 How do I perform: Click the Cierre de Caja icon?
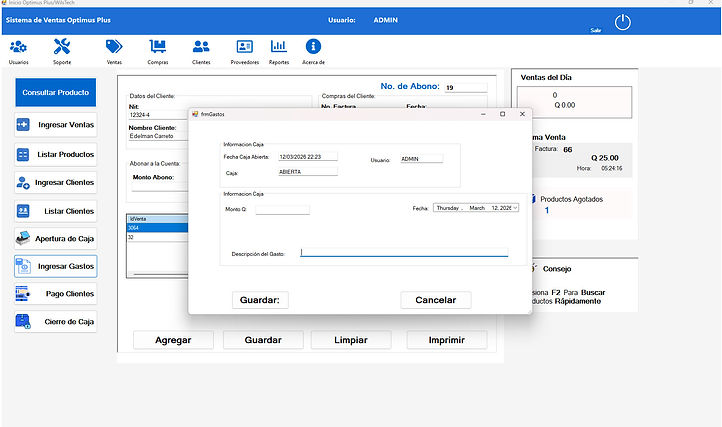click(23, 321)
